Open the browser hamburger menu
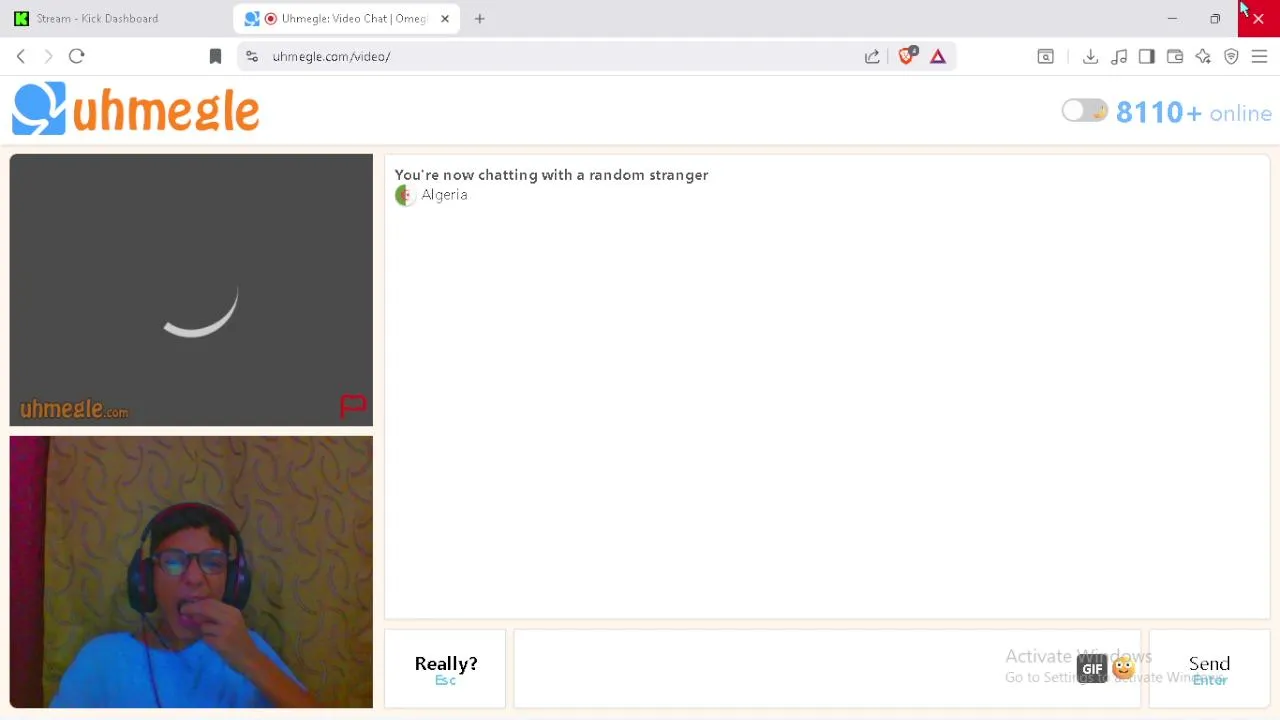 [1260, 57]
